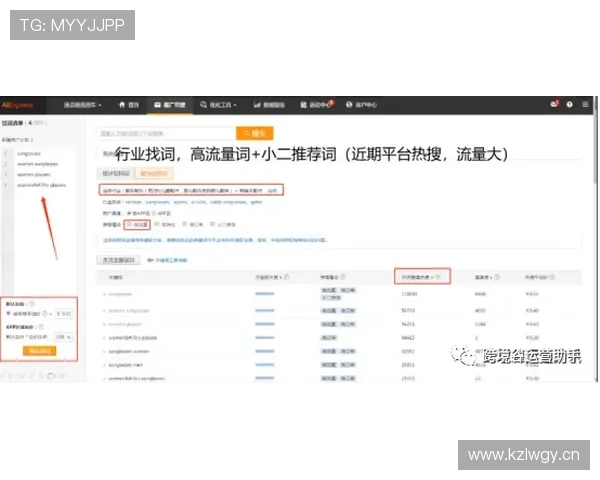Viewport: 600px width, 480px height.
Task: Click the 'vintage' industry hot word link
Action: (x=134, y=202)
